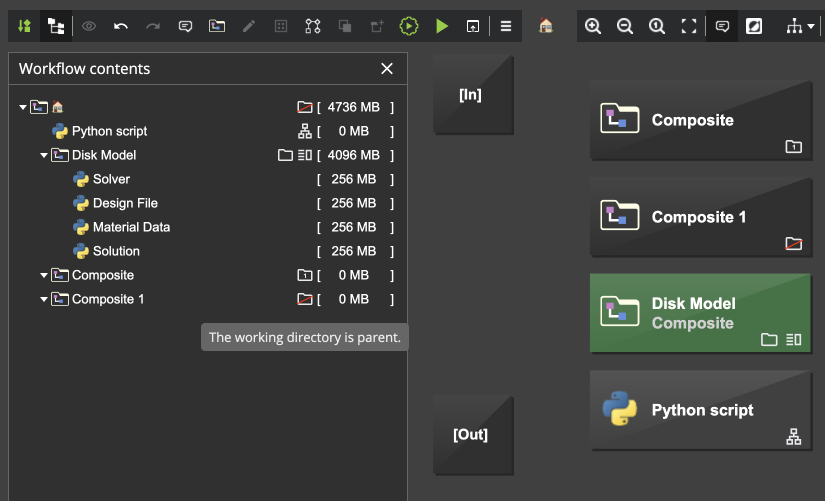This screenshot has width=825, height=501.
Task: Toggle the eye visibility icon in the toolbar
Action: tap(89, 26)
